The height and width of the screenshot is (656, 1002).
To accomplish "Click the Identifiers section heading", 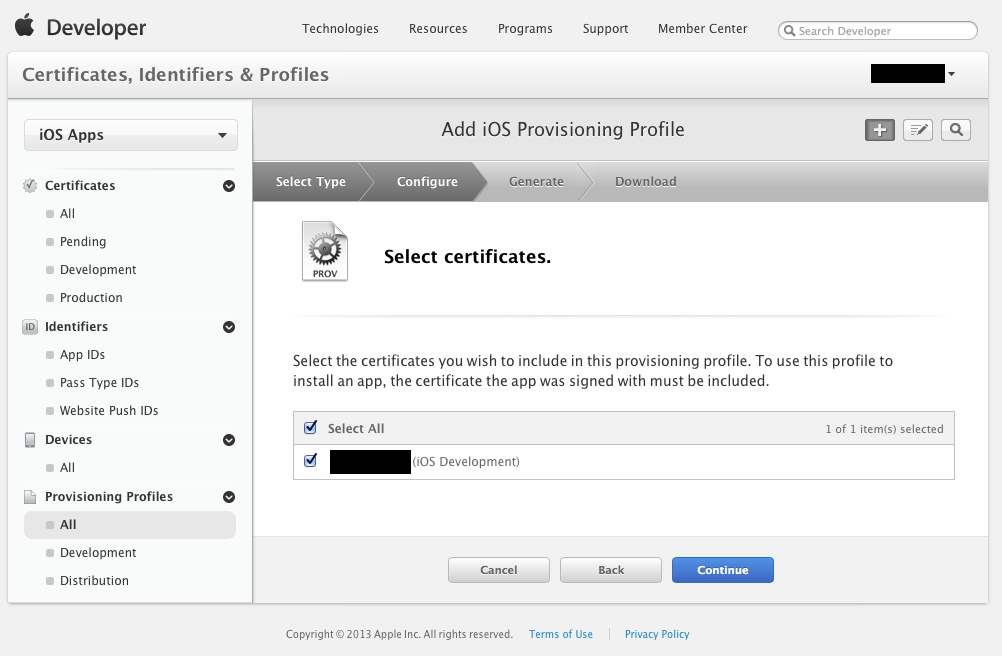I will tap(76, 327).
